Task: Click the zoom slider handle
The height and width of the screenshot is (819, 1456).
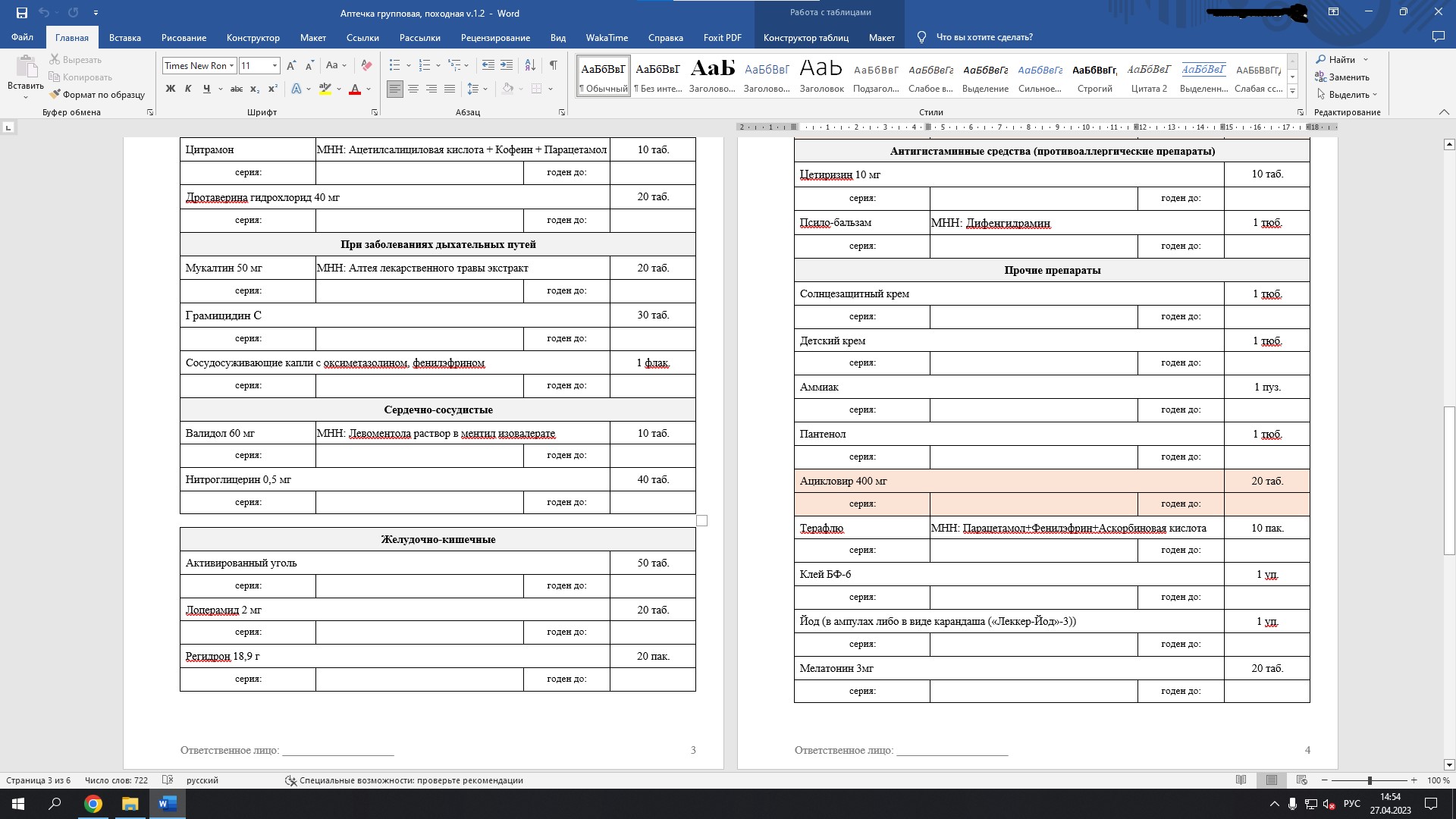Action: tap(1370, 780)
